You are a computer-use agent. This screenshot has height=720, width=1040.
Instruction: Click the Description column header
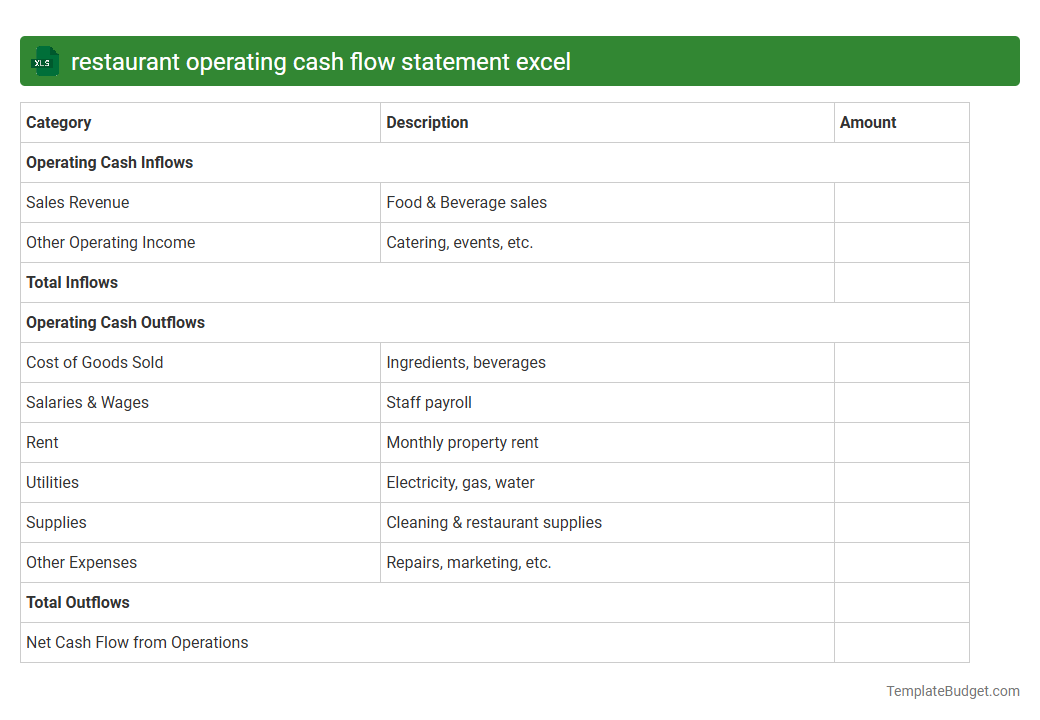click(427, 122)
